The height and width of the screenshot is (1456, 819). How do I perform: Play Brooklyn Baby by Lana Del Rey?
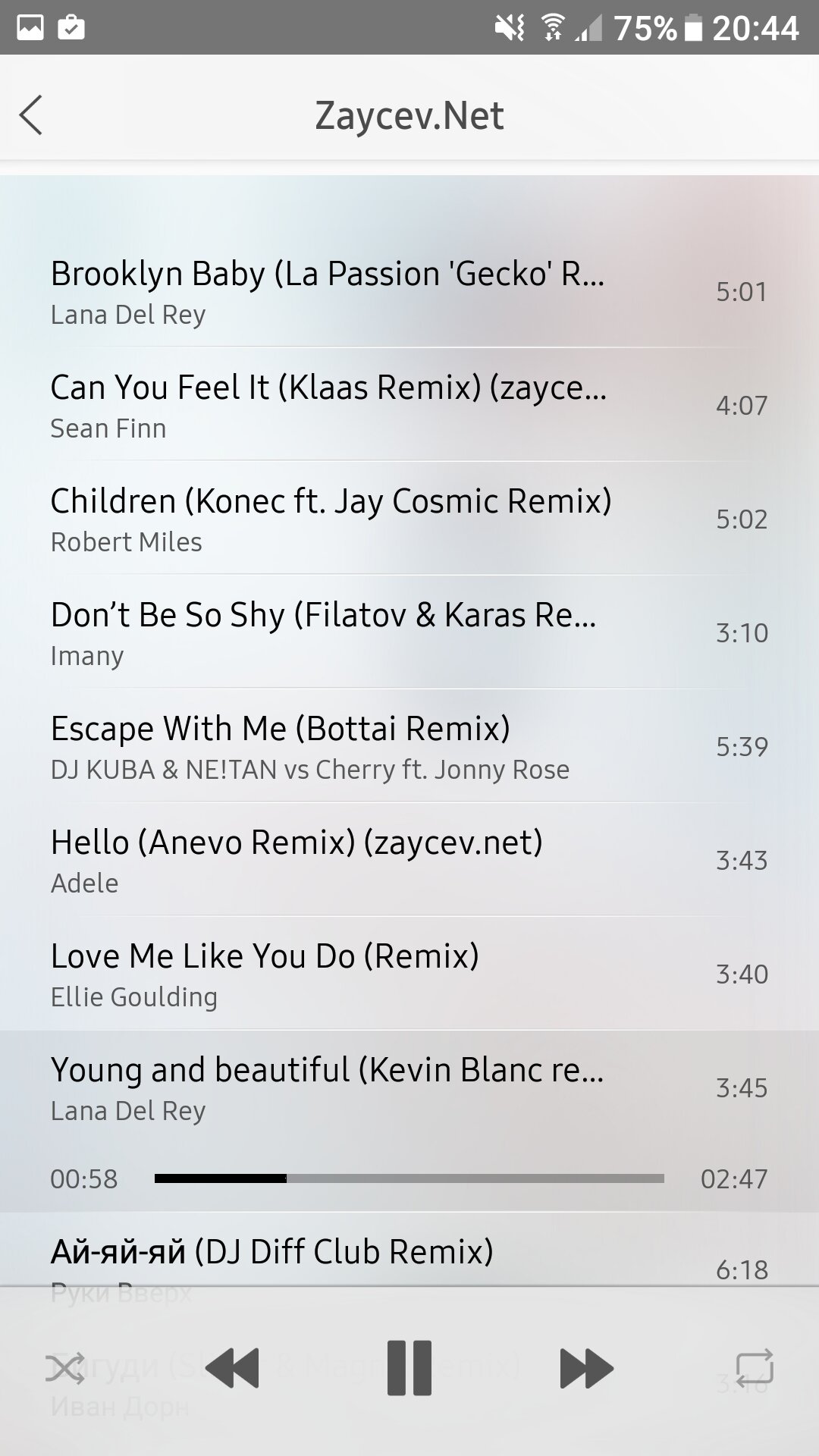(409, 291)
